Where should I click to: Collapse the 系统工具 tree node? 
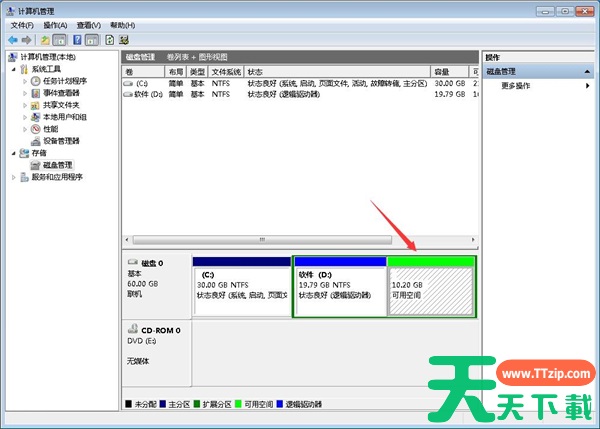(x=14, y=69)
